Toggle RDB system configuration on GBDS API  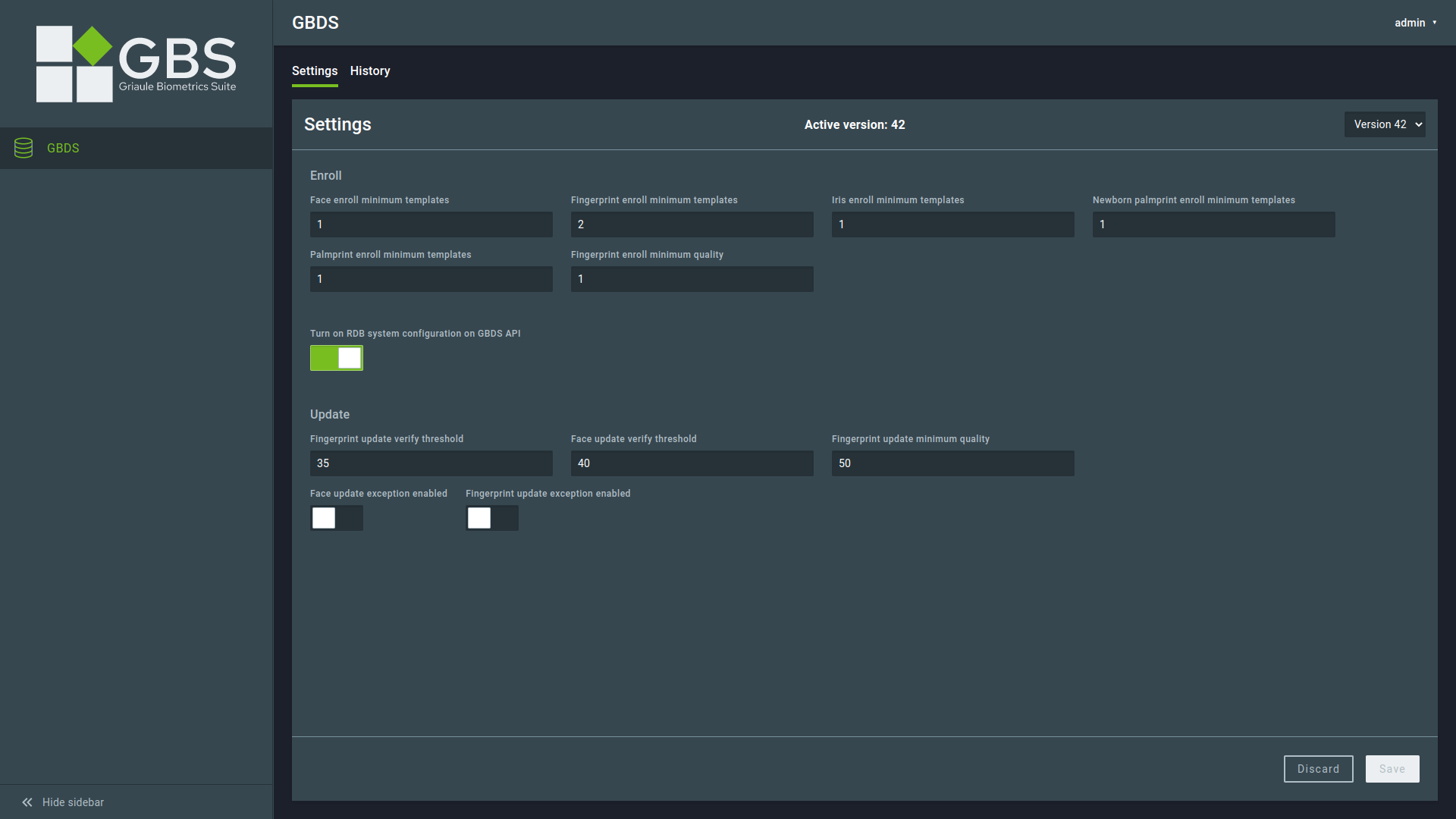(337, 358)
